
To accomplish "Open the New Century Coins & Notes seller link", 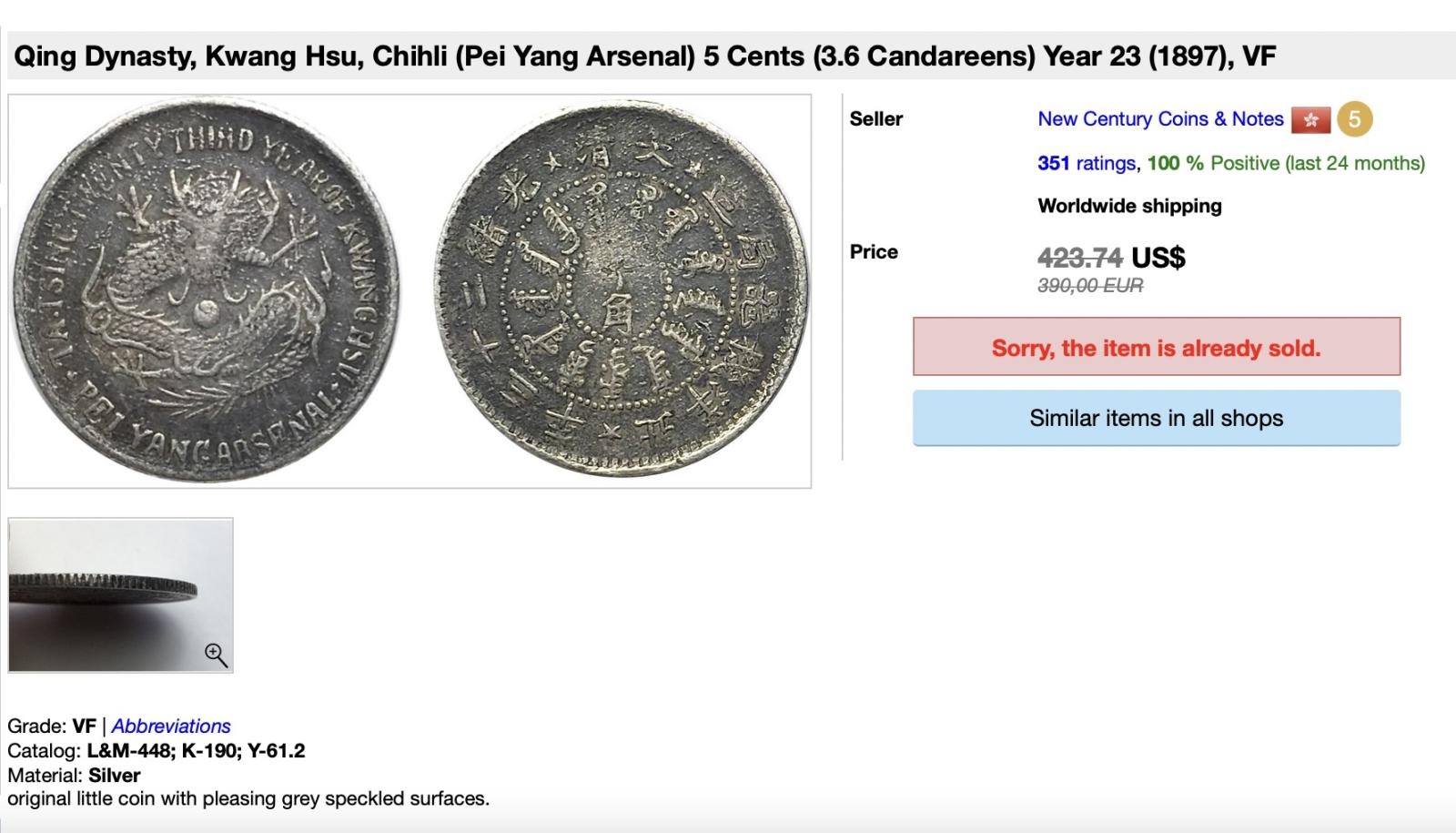I will tap(1160, 119).
